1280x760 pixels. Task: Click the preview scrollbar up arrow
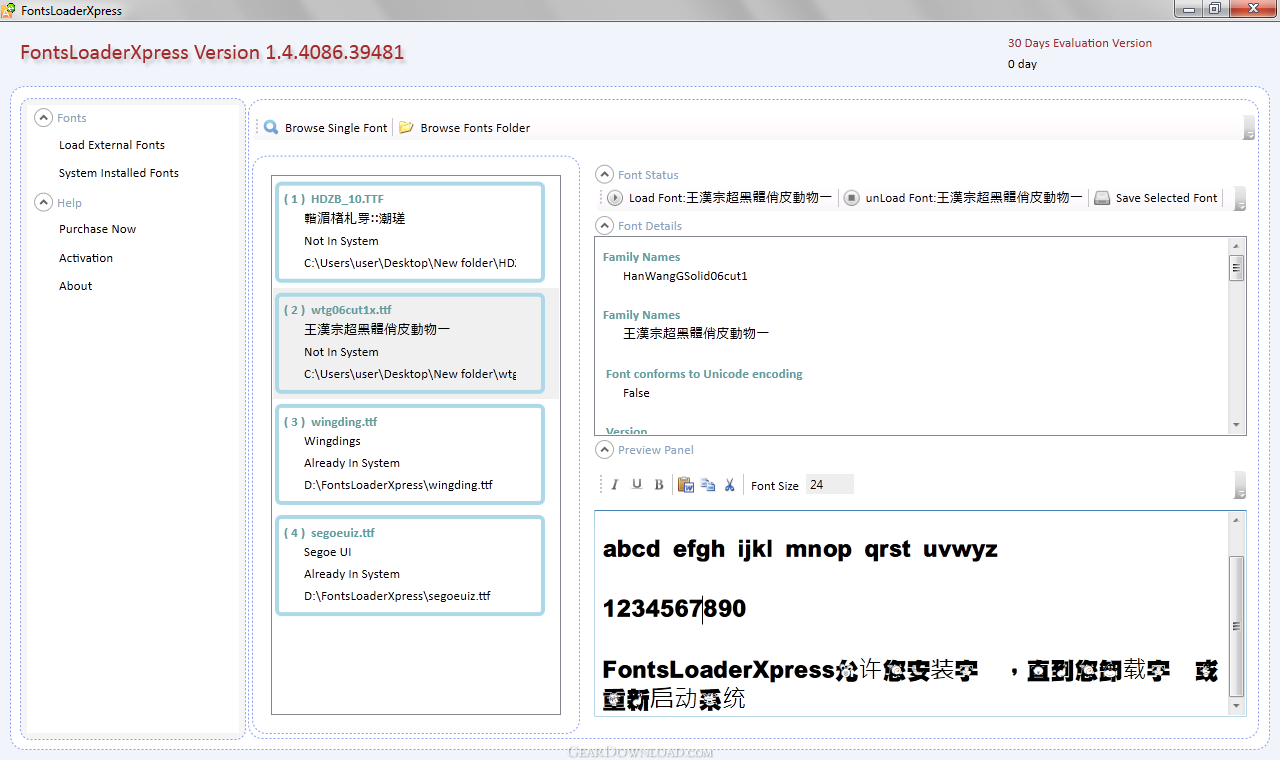point(1237,519)
